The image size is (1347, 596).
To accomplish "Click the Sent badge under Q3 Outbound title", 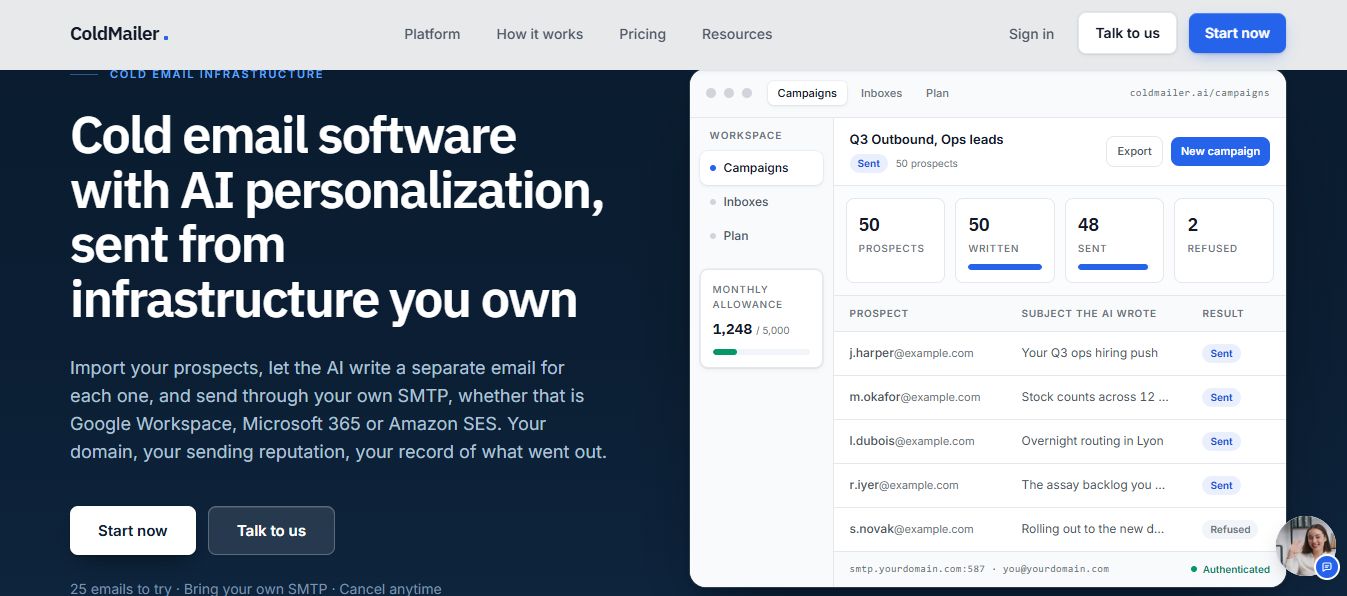I will (x=869, y=163).
